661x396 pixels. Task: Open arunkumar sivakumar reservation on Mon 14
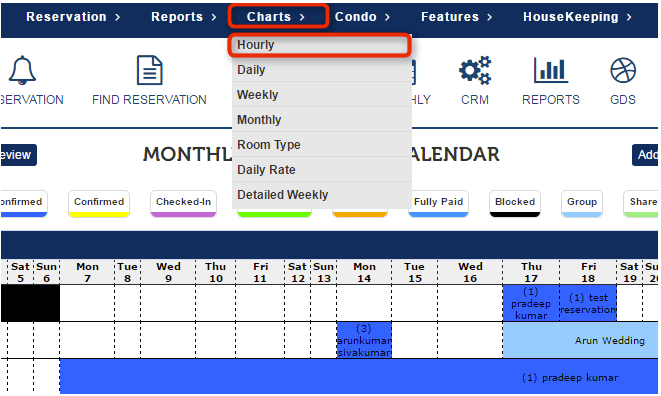coord(364,340)
